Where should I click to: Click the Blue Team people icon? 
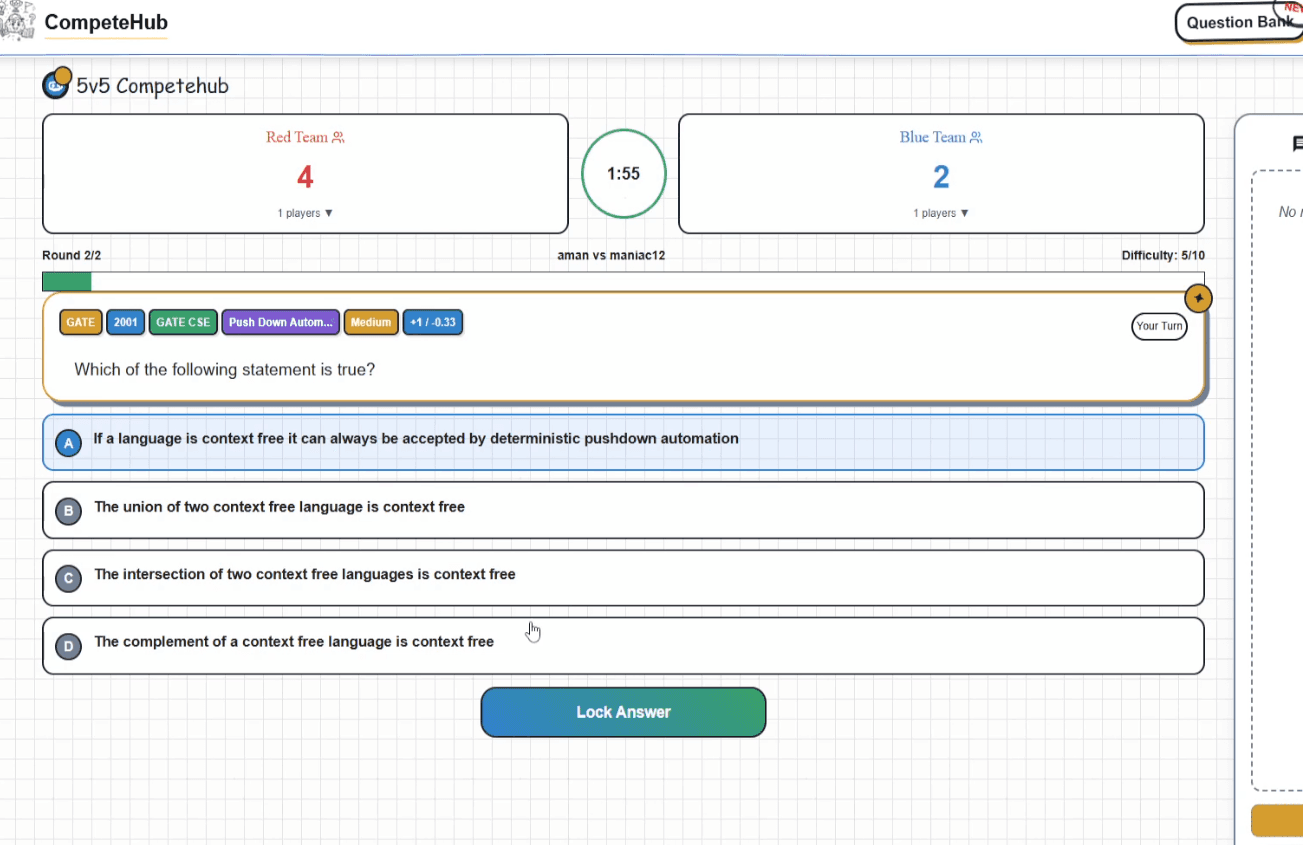[975, 138]
